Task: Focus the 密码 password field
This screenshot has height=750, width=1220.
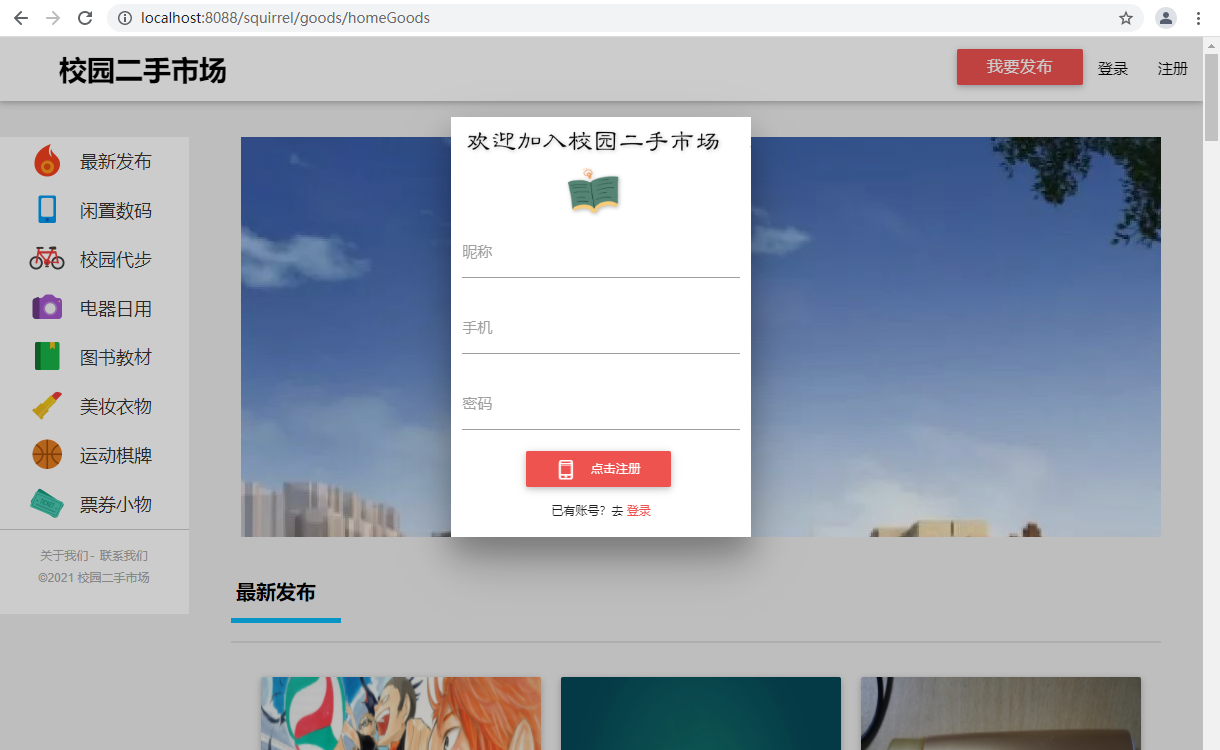Action: (600, 405)
